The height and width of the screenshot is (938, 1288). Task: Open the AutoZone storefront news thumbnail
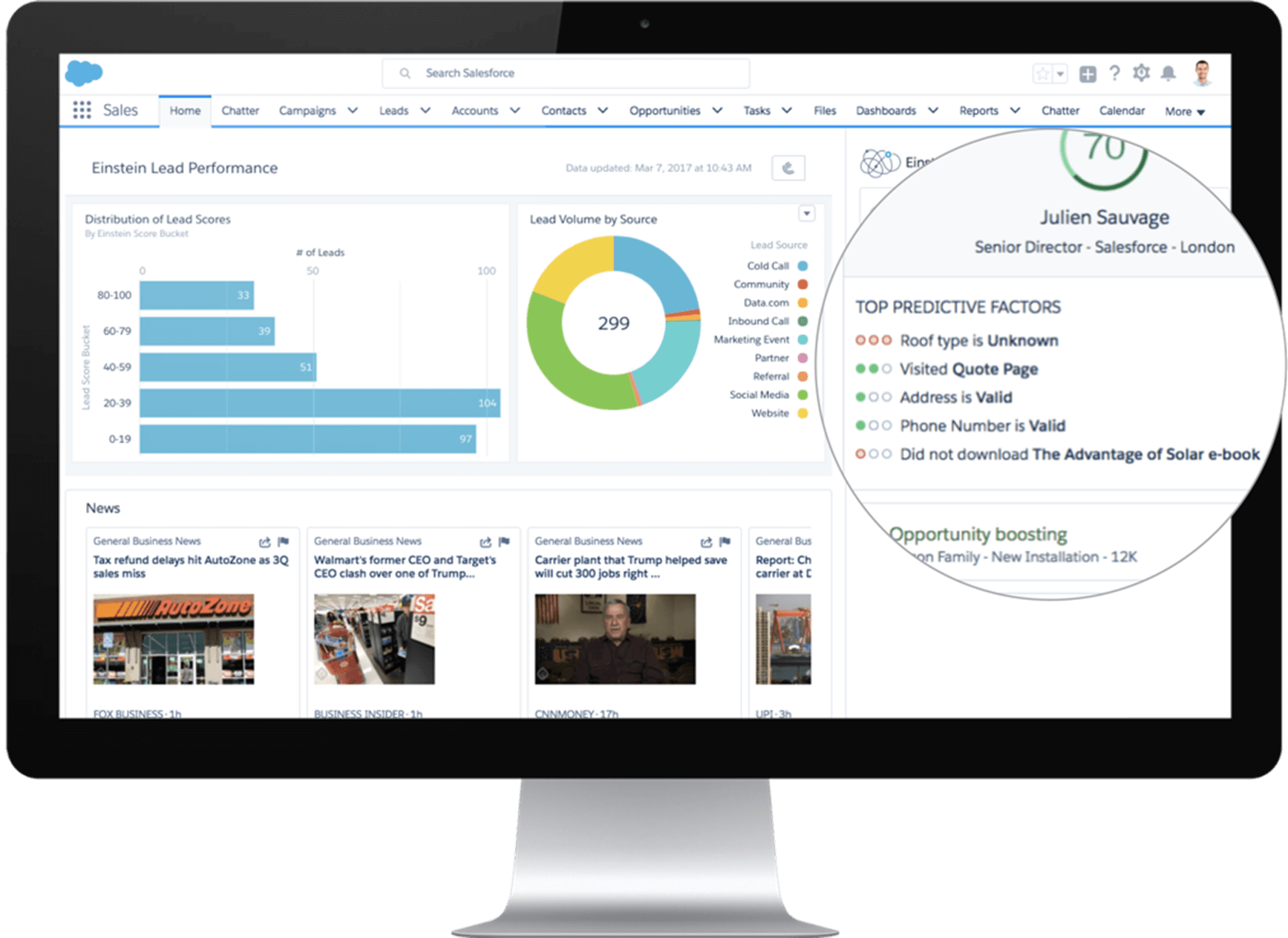pos(174,639)
